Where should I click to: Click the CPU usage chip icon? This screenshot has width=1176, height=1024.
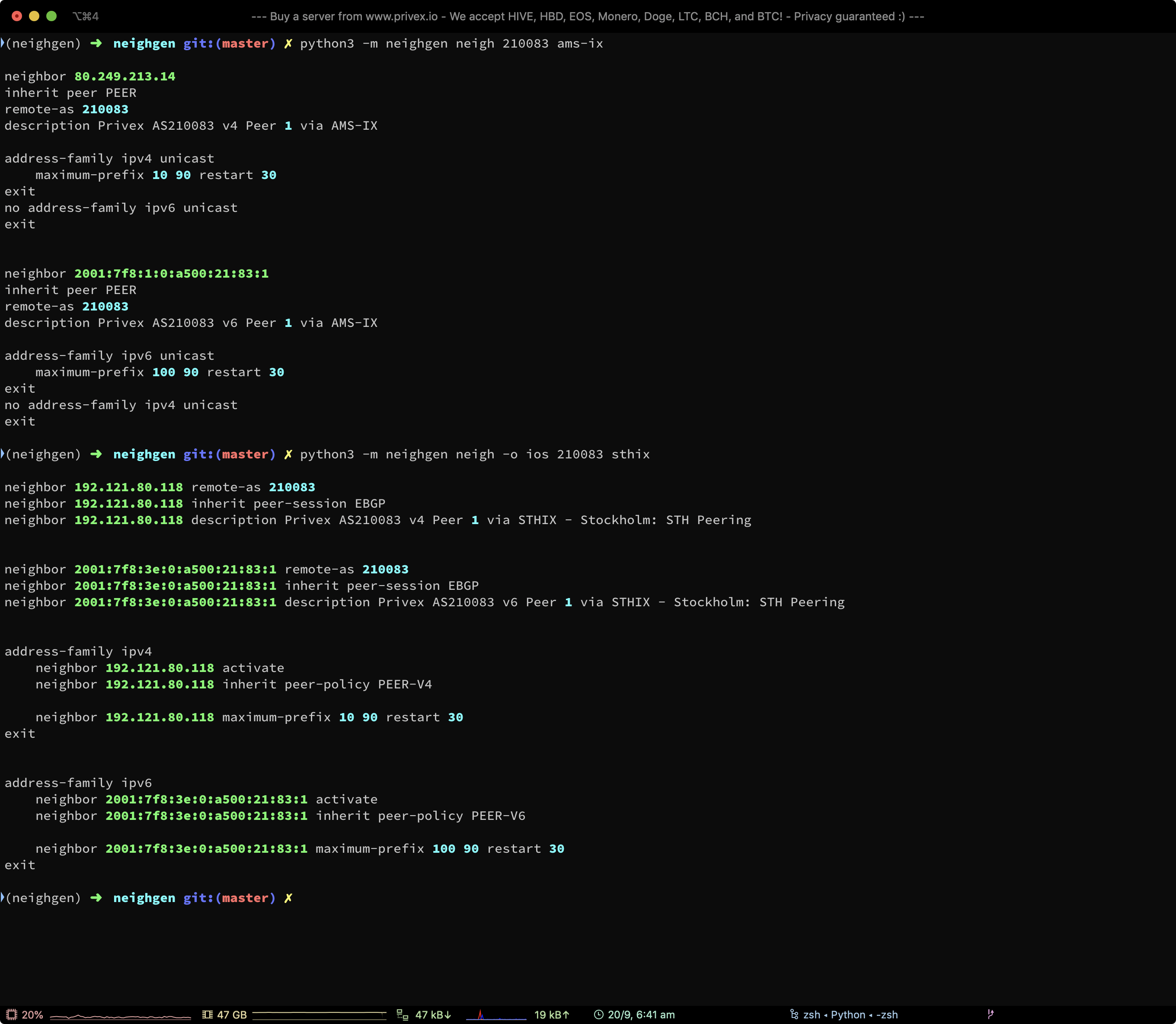click(11, 1014)
